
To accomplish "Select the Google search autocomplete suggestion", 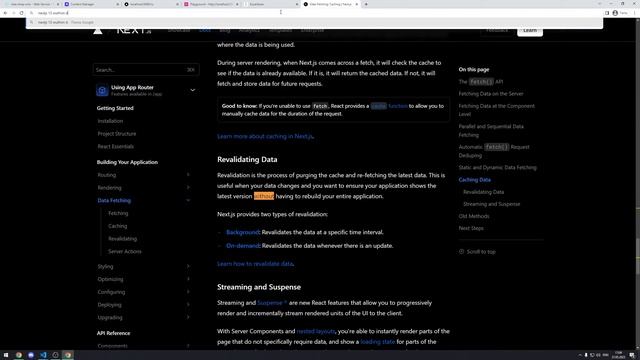I will pyautogui.click(x=314, y=22).
